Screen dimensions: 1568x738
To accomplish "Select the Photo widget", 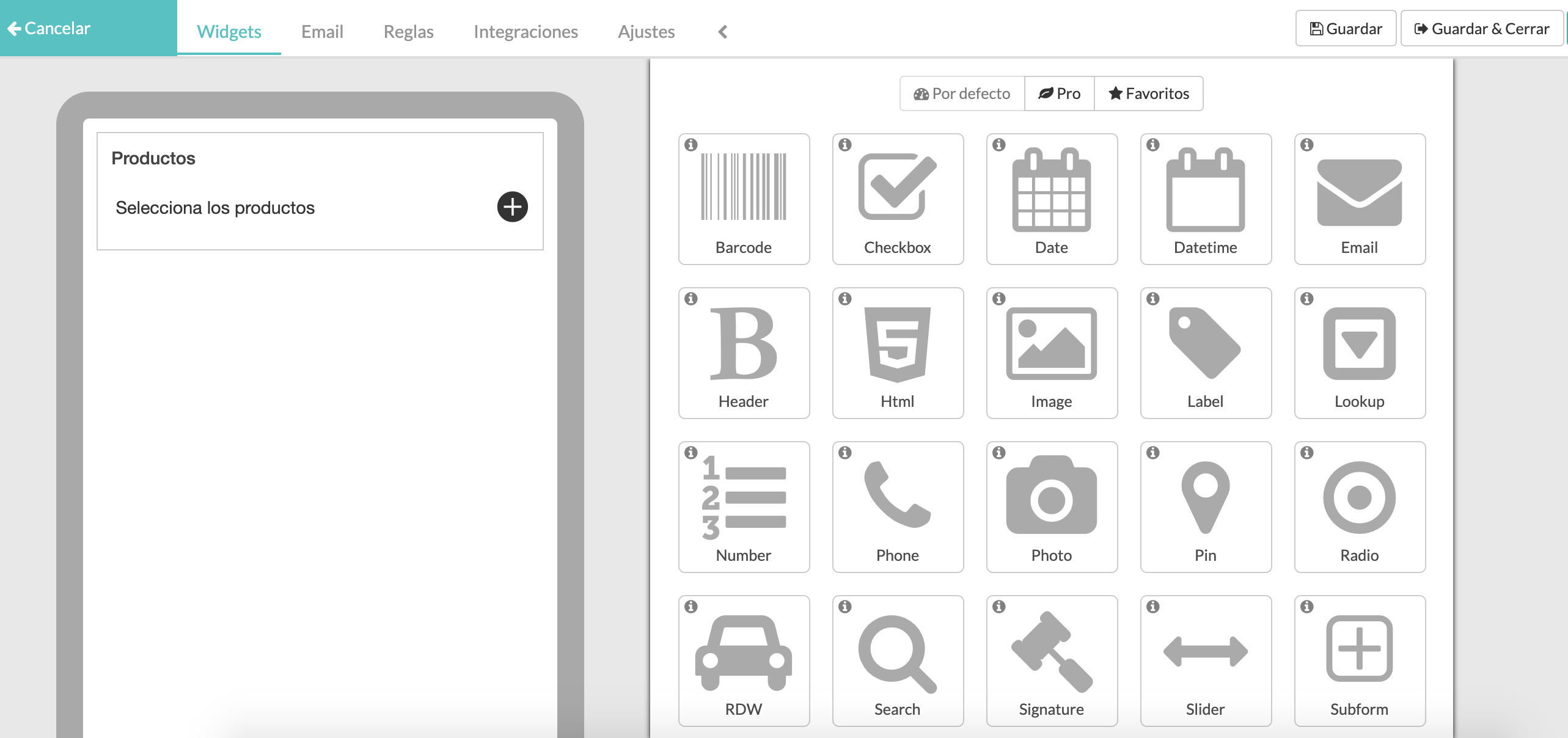I will [1051, 504].
